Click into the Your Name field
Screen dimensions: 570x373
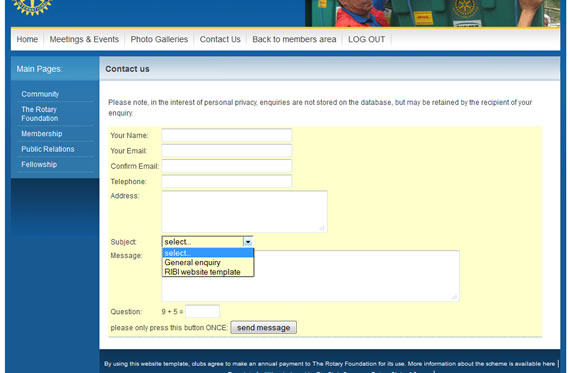click(x=226, y=135)
